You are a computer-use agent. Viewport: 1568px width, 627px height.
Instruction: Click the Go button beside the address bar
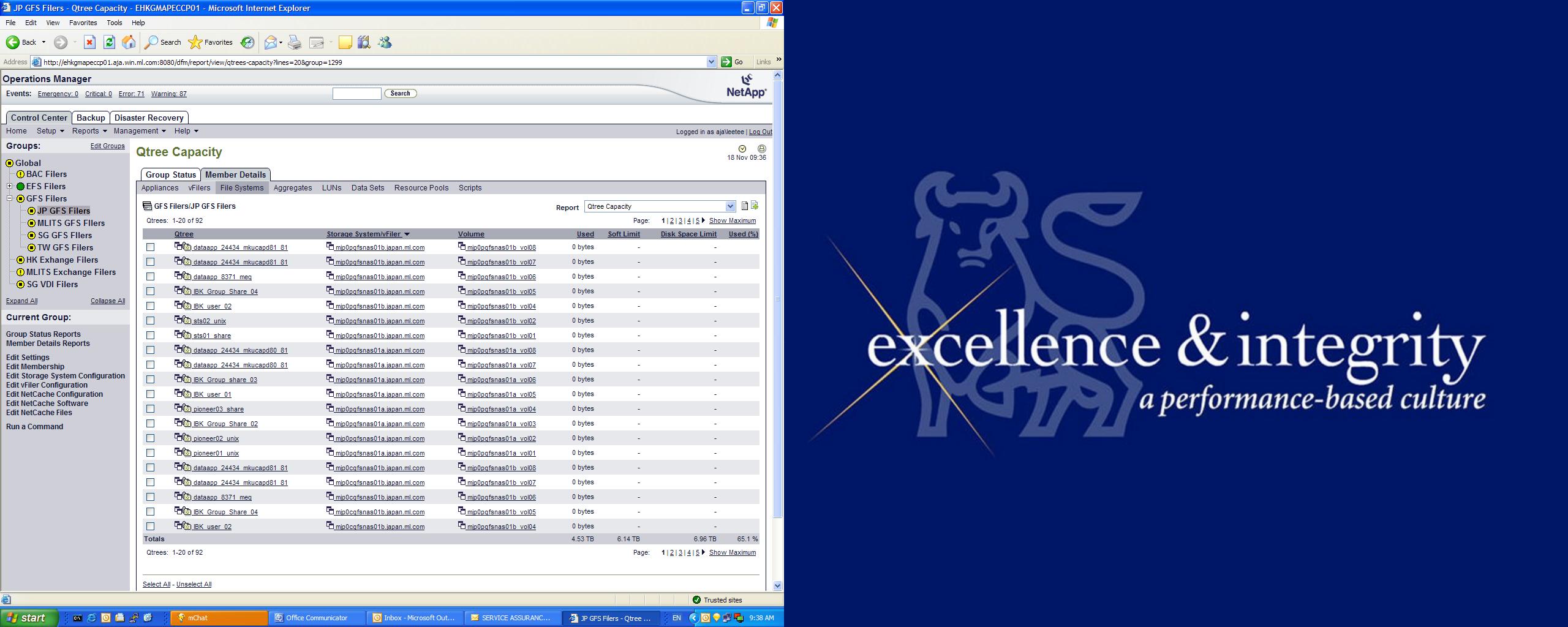[x=733, y=62]
